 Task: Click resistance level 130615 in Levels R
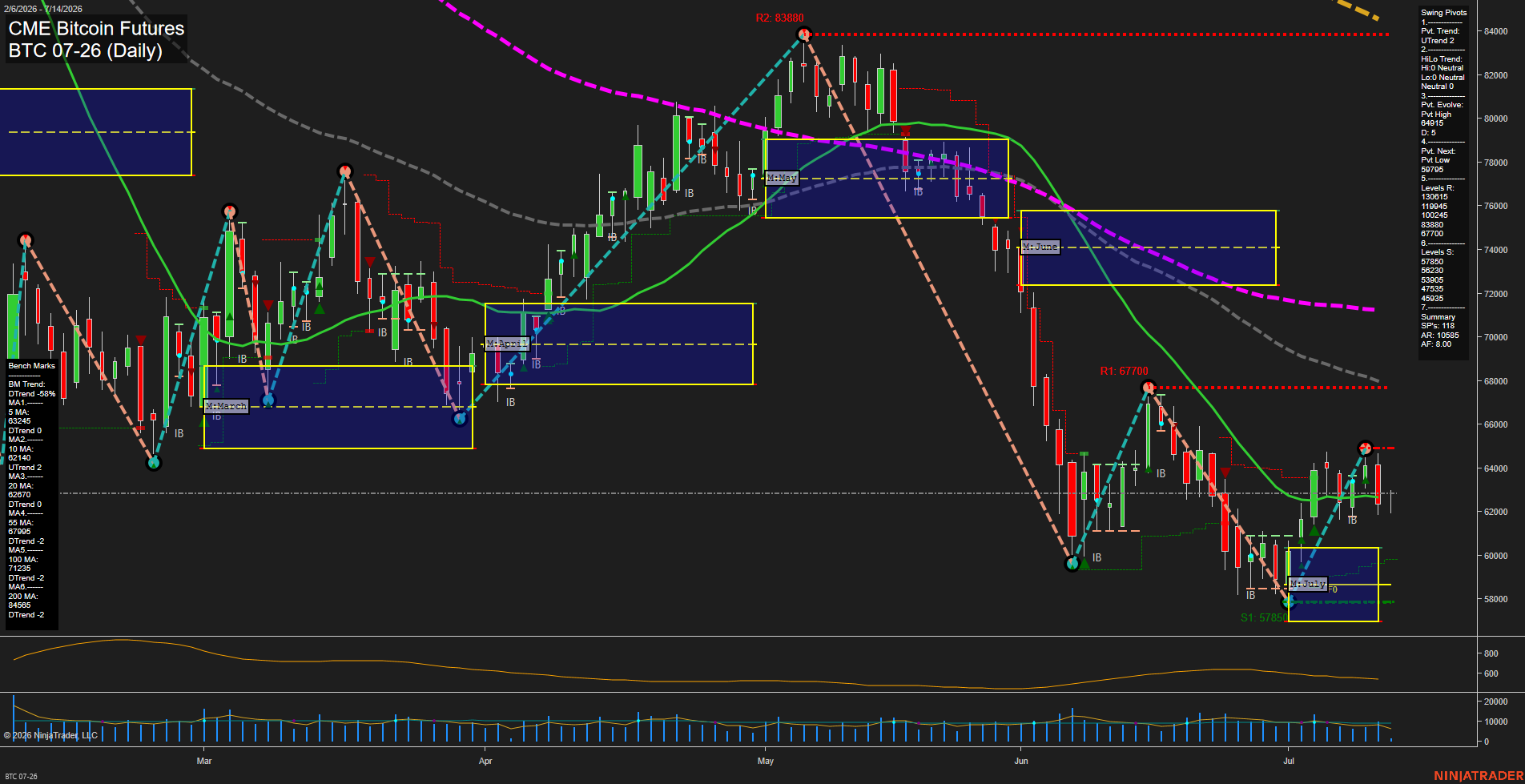pos(1434,197)
